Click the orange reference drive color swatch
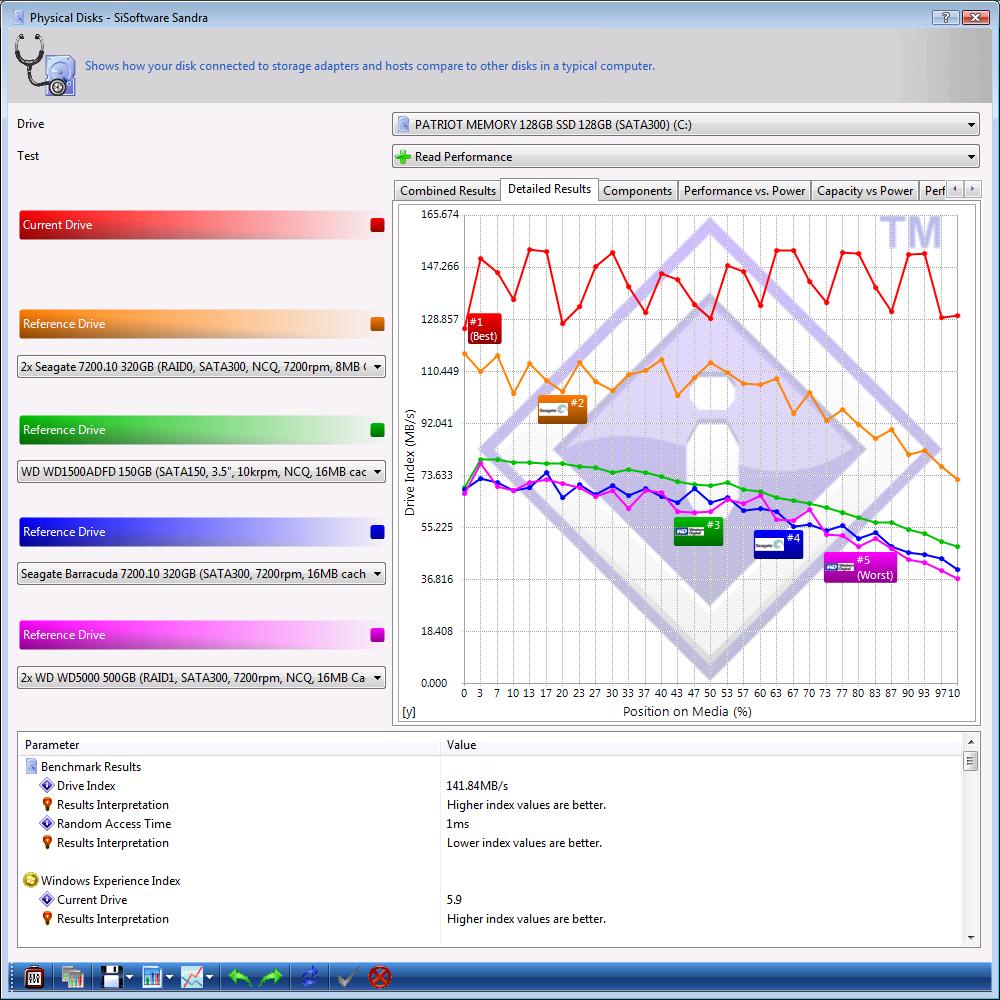This screenshot has height=1000, width=1000. point(378,324)
